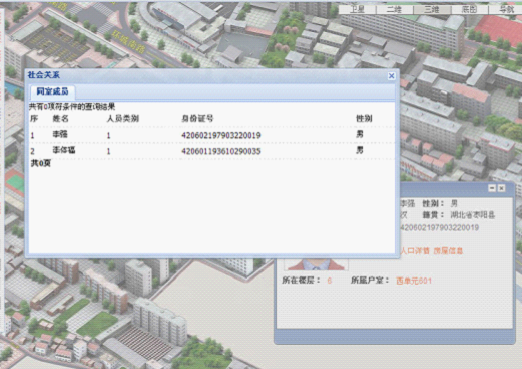Select ID 420601193610290035 in table

[221, 151]
